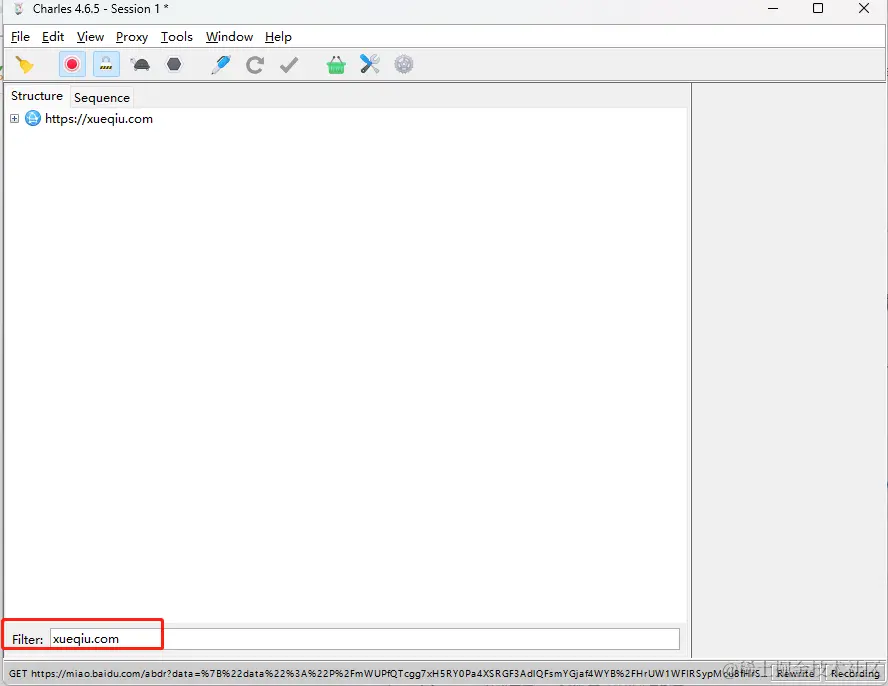This screenshot has width=888, height=686.
Task: Maximize the Charles window
Action: coord(818,8)
